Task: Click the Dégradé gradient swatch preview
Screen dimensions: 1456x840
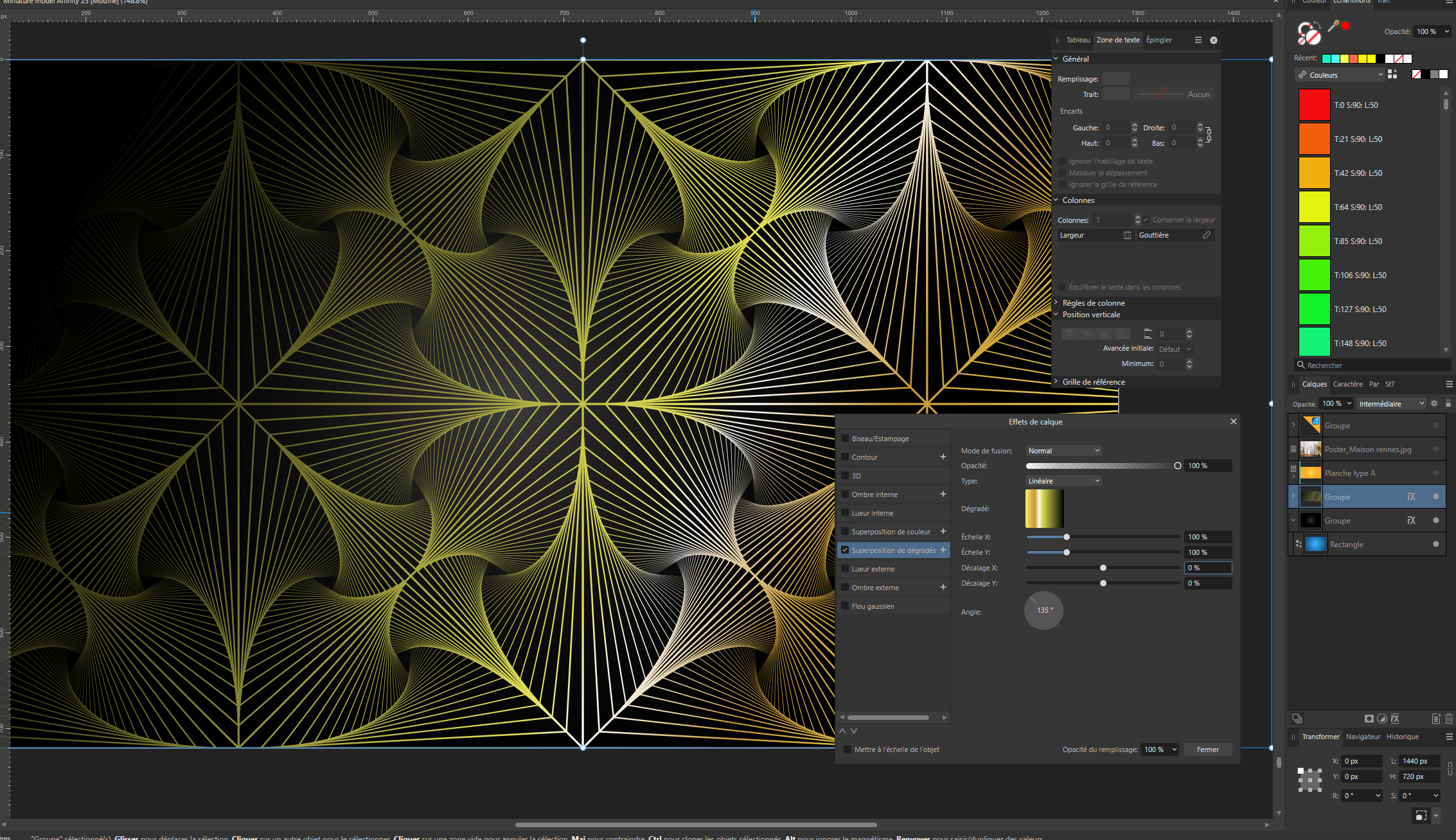Action: [x=1044, y=508]
